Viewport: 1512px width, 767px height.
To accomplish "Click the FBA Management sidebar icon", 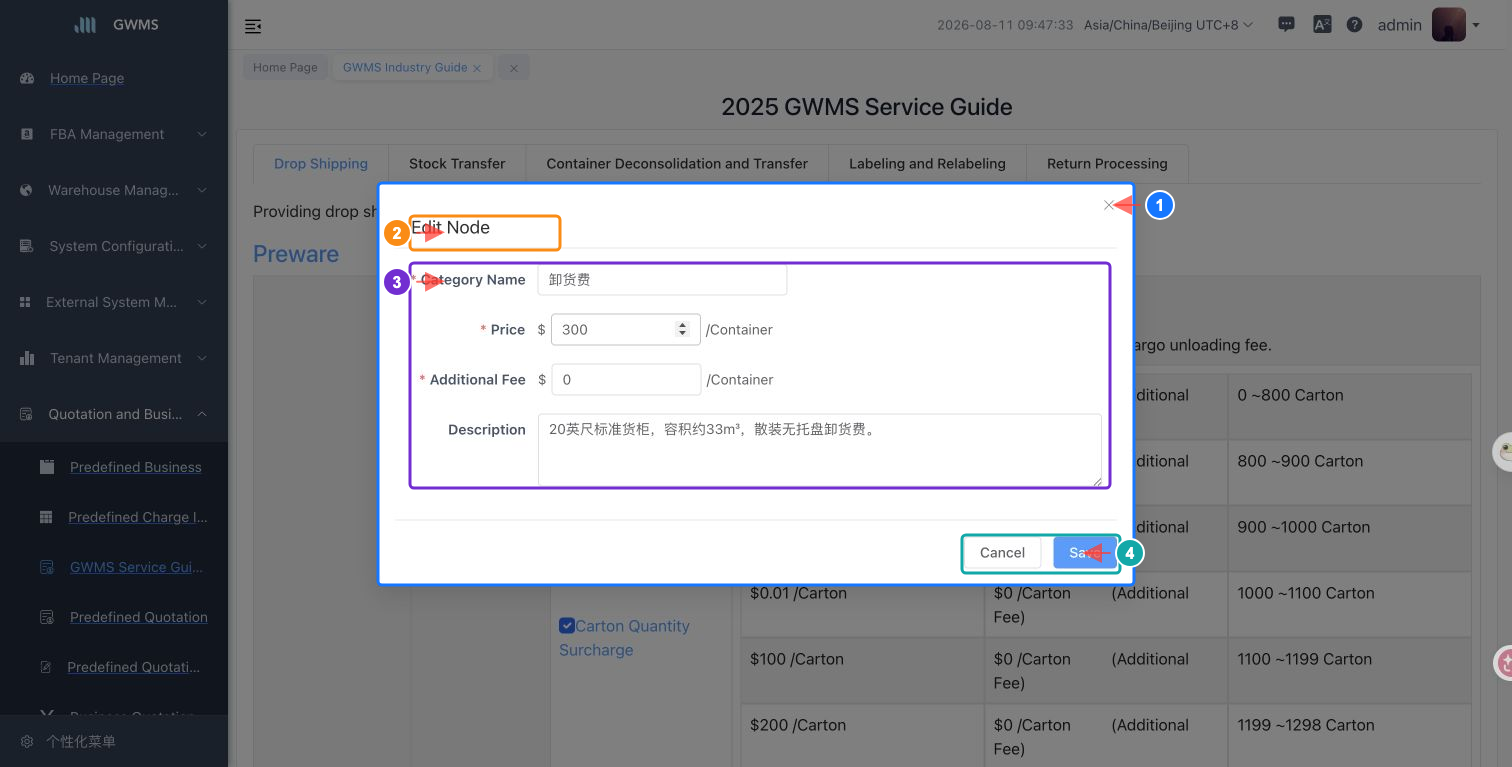I will coord(27,134).
